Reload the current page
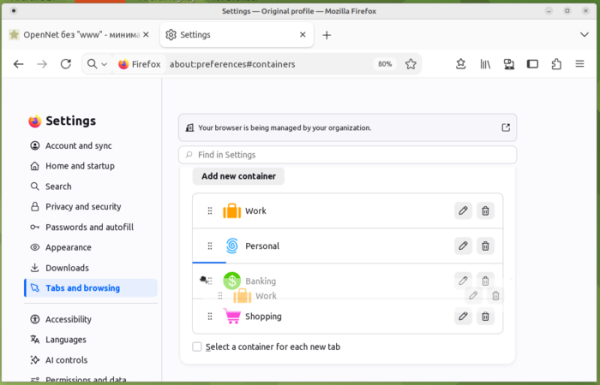This screenshot has width=600, height=385. (66, 64)
